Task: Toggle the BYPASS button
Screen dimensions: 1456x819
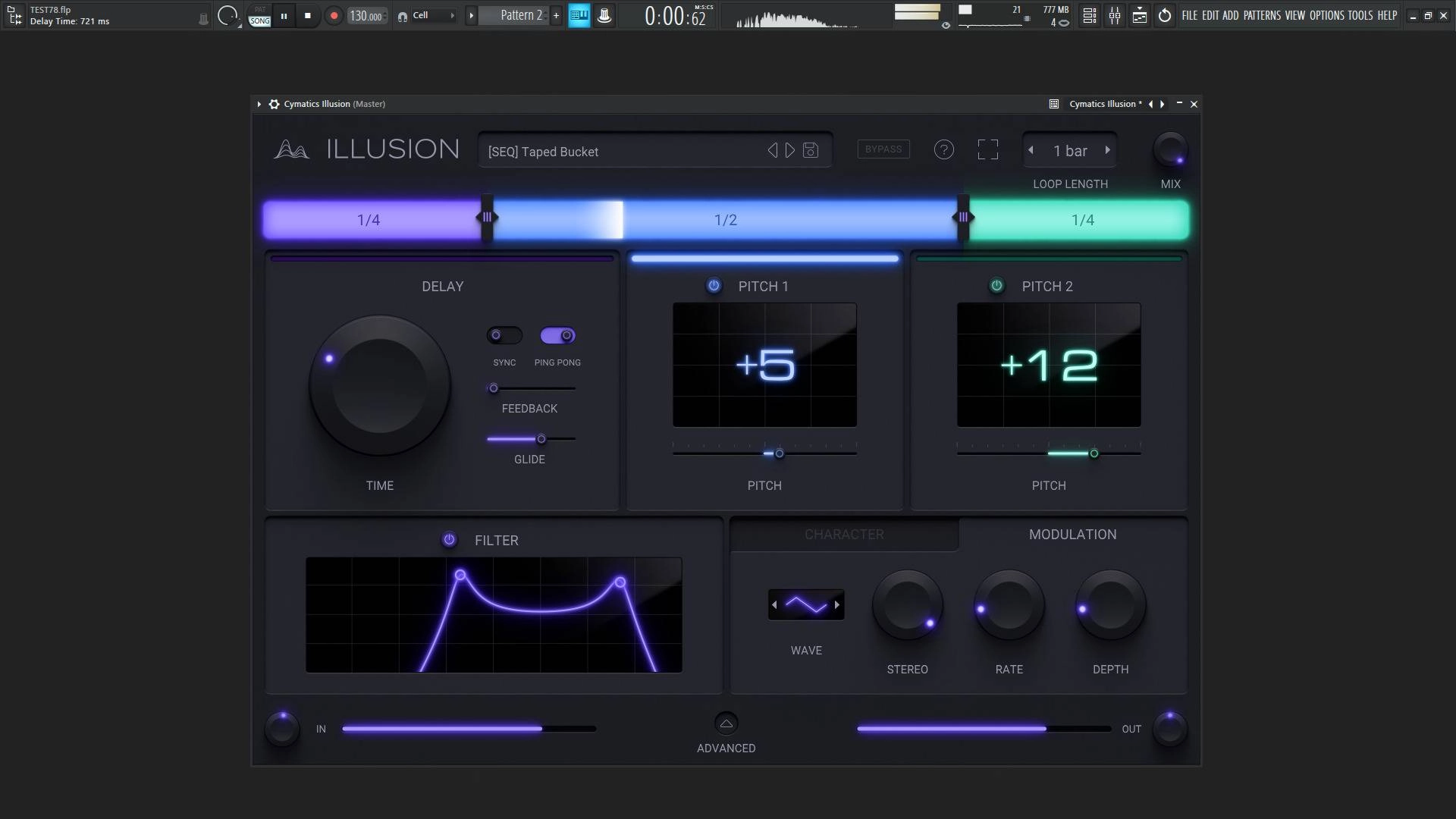Action: (x=883, y=149)
